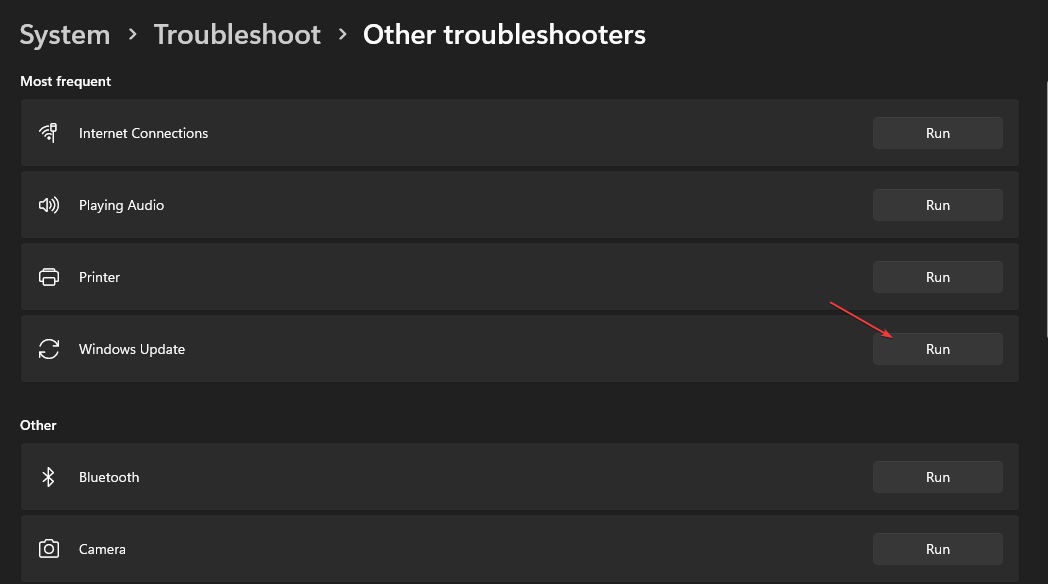Run the Bluetooth troubleshooter
The width and height of the screenshot is (1048, 584).
click(937, 477)
